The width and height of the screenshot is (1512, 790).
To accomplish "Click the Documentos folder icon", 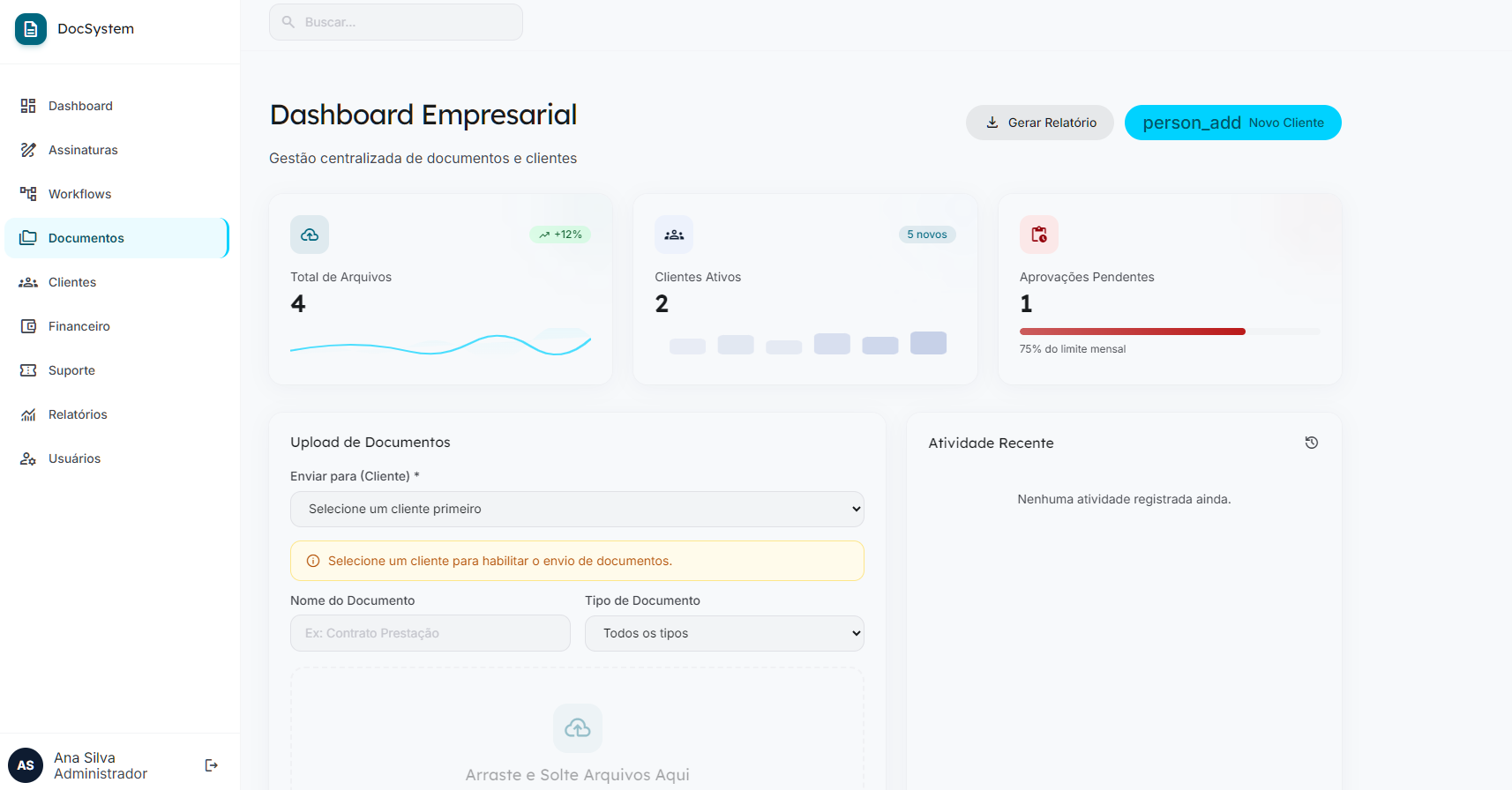I will tap(28, 238).
